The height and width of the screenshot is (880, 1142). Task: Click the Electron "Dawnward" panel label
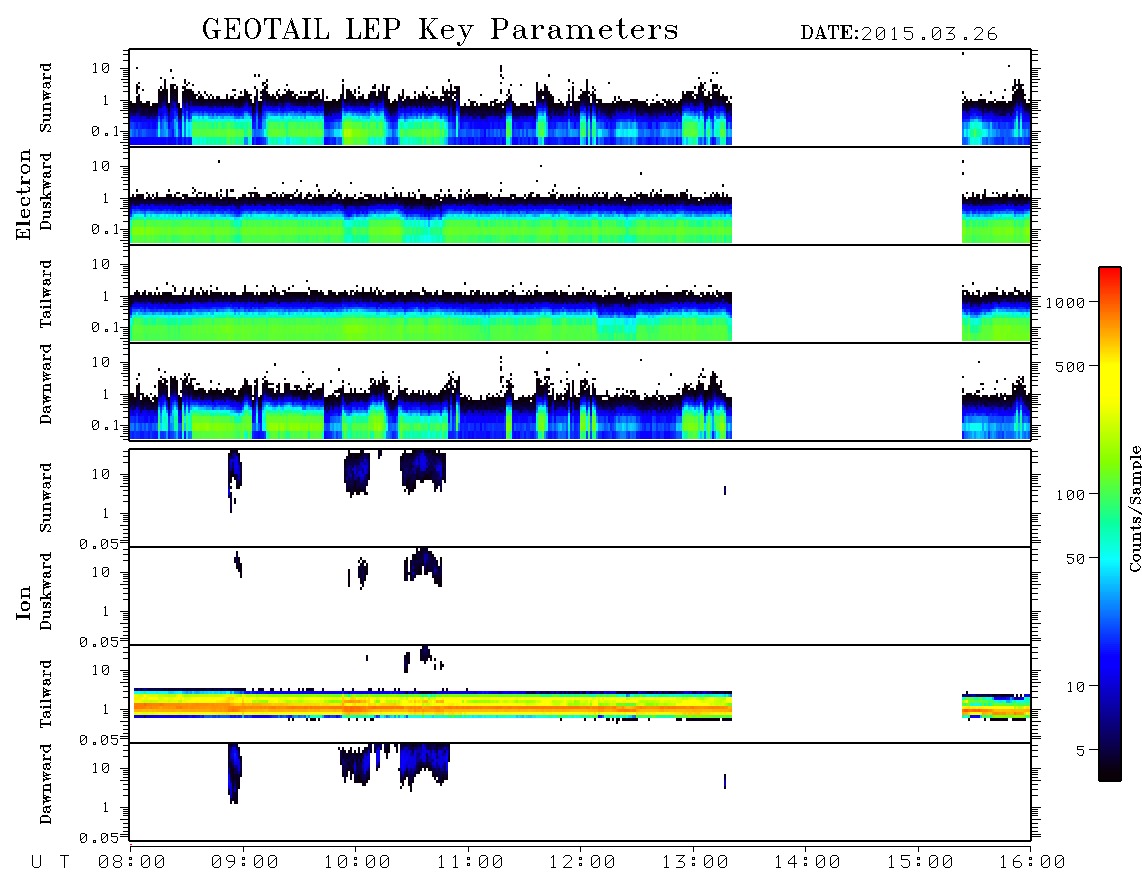tap(46, 385)
